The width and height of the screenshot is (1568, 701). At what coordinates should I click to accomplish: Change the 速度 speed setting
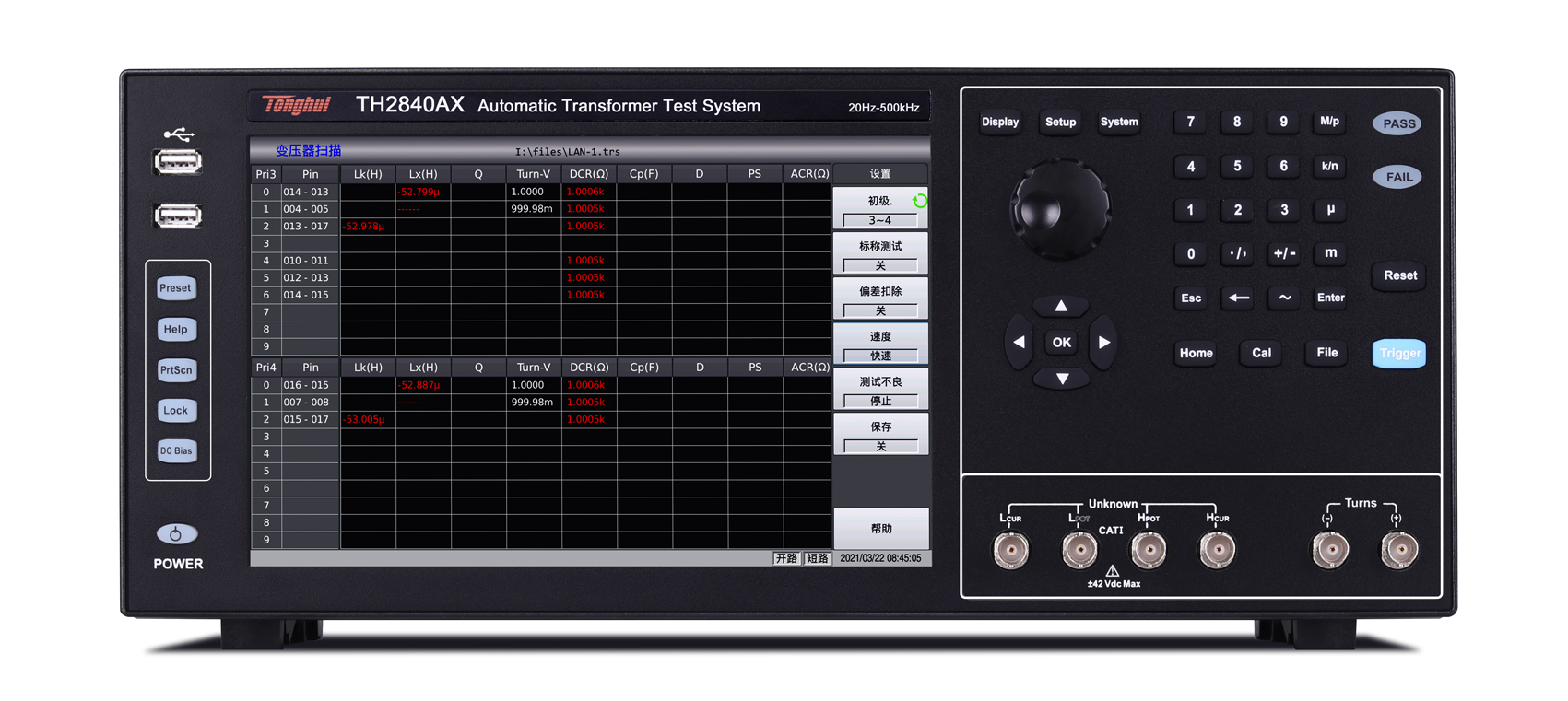click(880, 345)
